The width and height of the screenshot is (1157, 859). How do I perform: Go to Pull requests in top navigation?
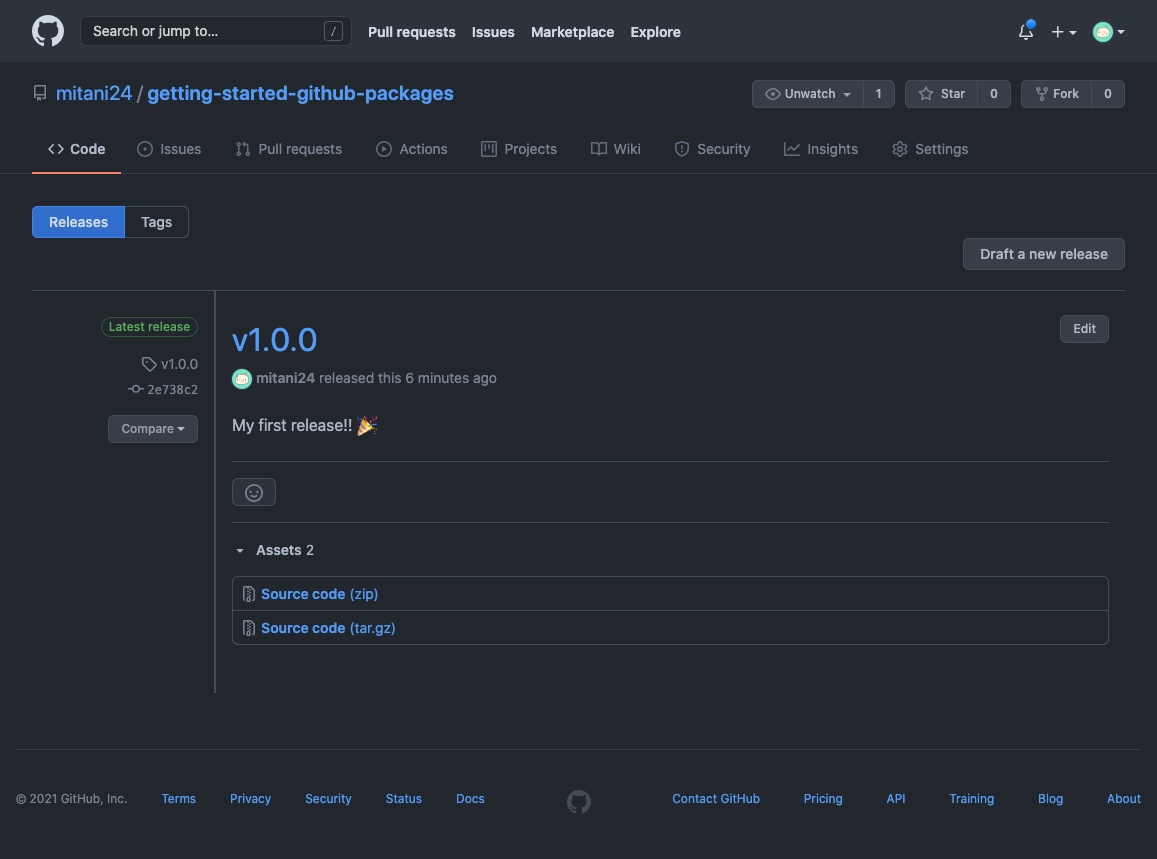point(412,32)
